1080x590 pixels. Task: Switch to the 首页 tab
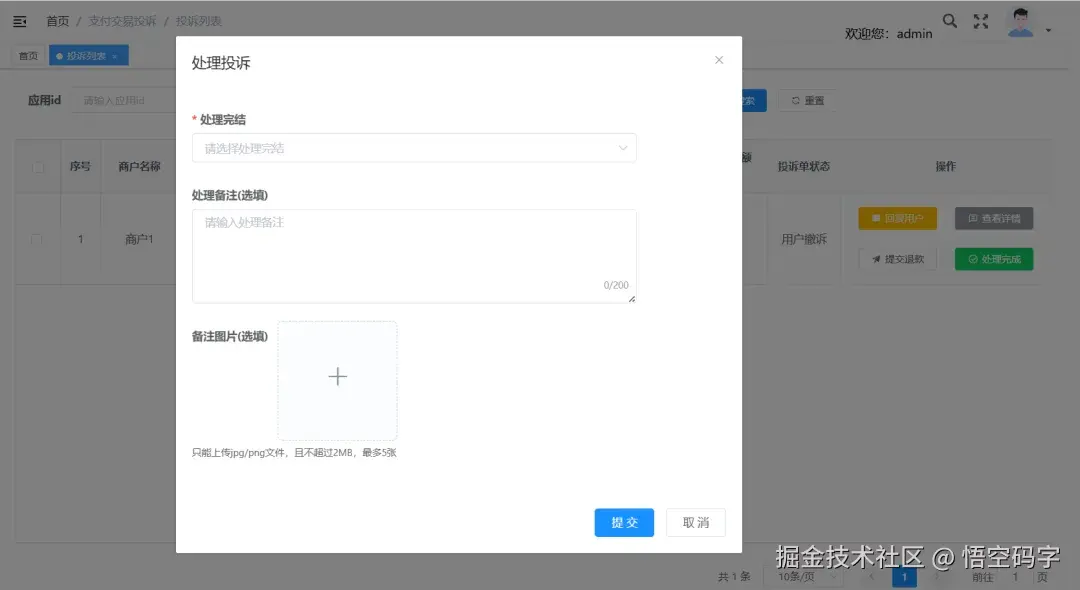pyautogui.click(x=27, y=55)
